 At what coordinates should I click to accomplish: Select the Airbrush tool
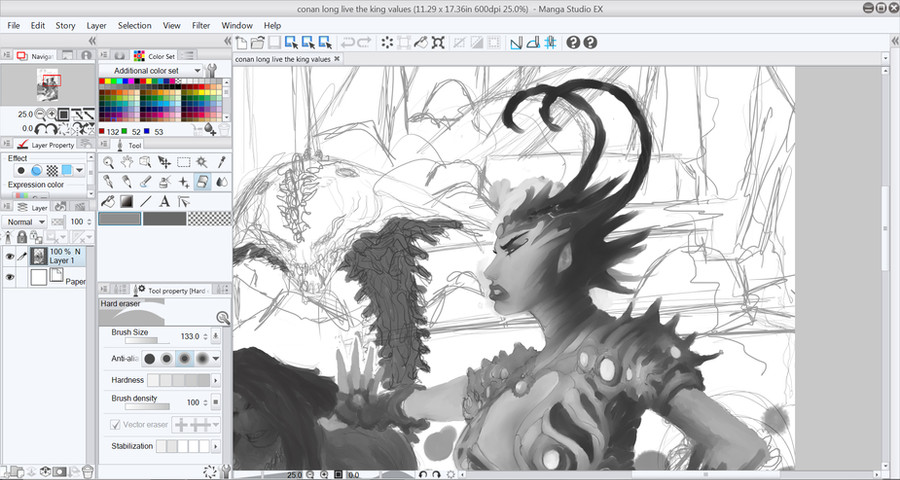pos(165,182)
